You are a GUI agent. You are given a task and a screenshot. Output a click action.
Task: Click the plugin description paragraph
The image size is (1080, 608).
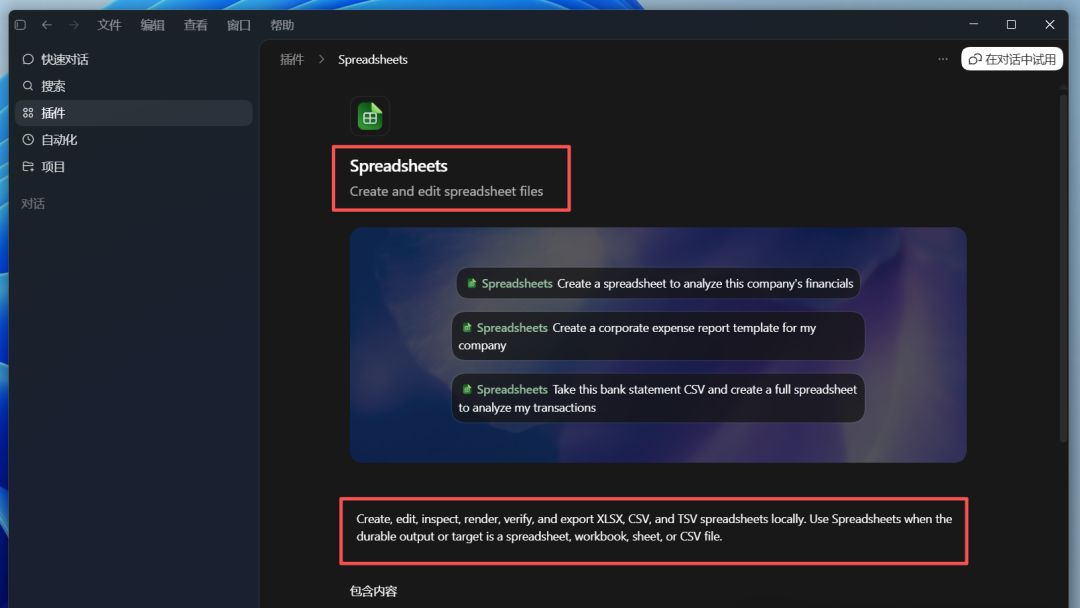654,527
